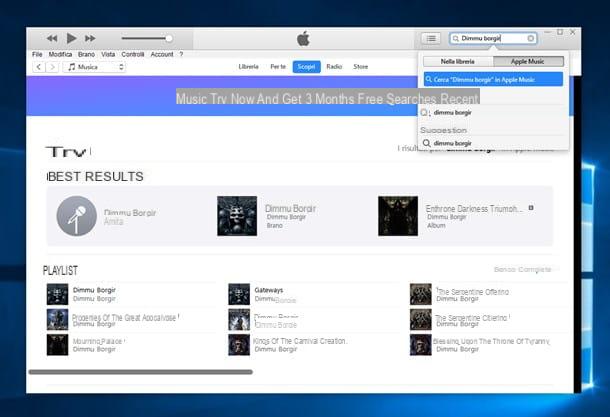Select Mourning Palace track title

[97, 341]
